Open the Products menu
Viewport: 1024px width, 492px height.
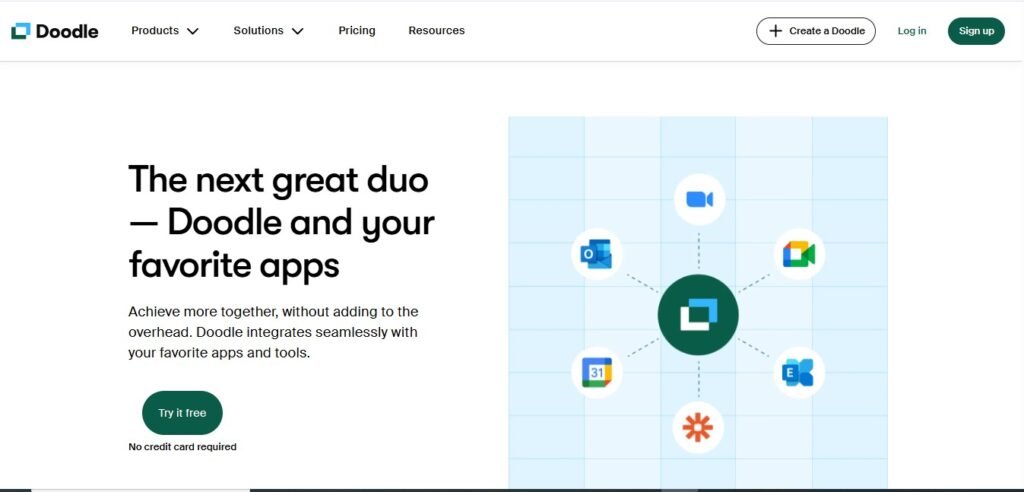pos(165,31)
